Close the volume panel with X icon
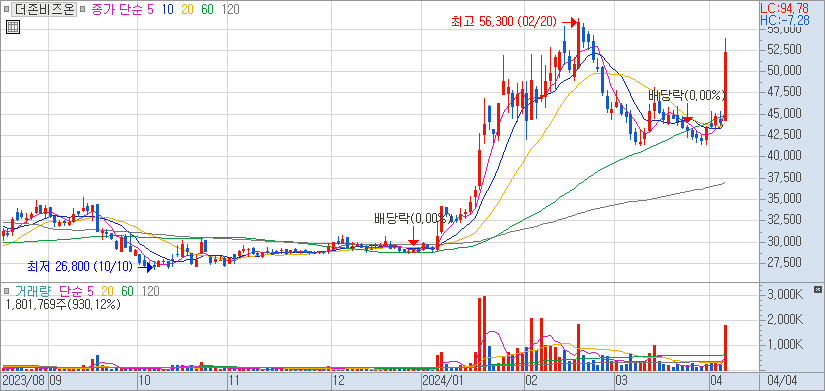Image resolution: width=825 pixels, height=391 pixels. tap(817, 289)
